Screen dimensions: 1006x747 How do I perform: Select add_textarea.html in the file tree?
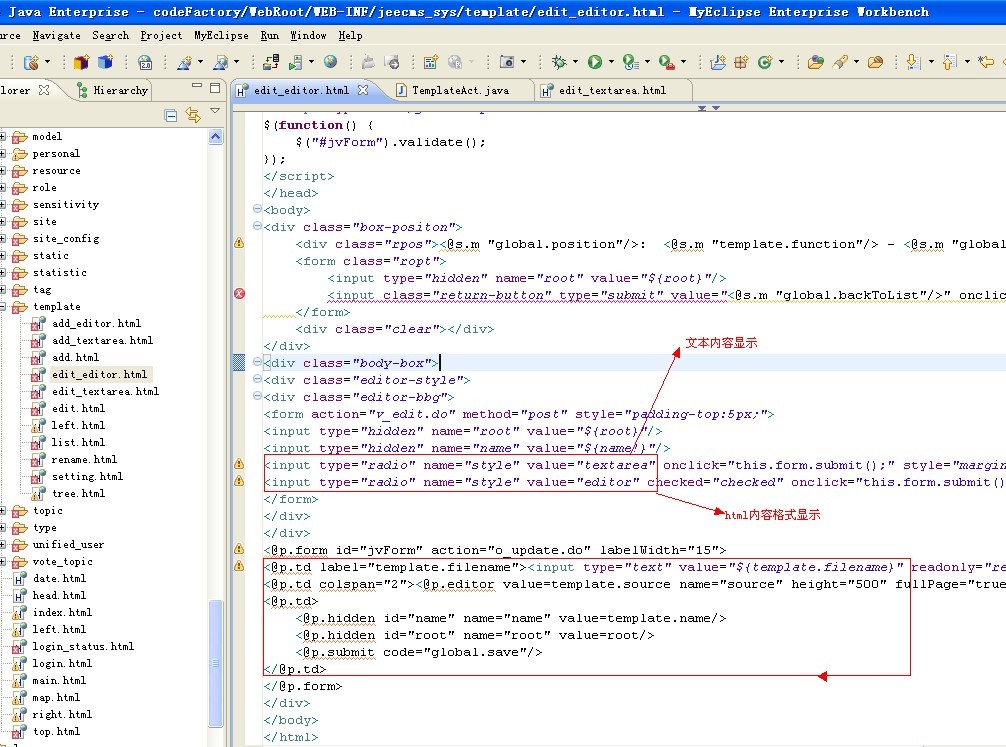click(102, 341)
